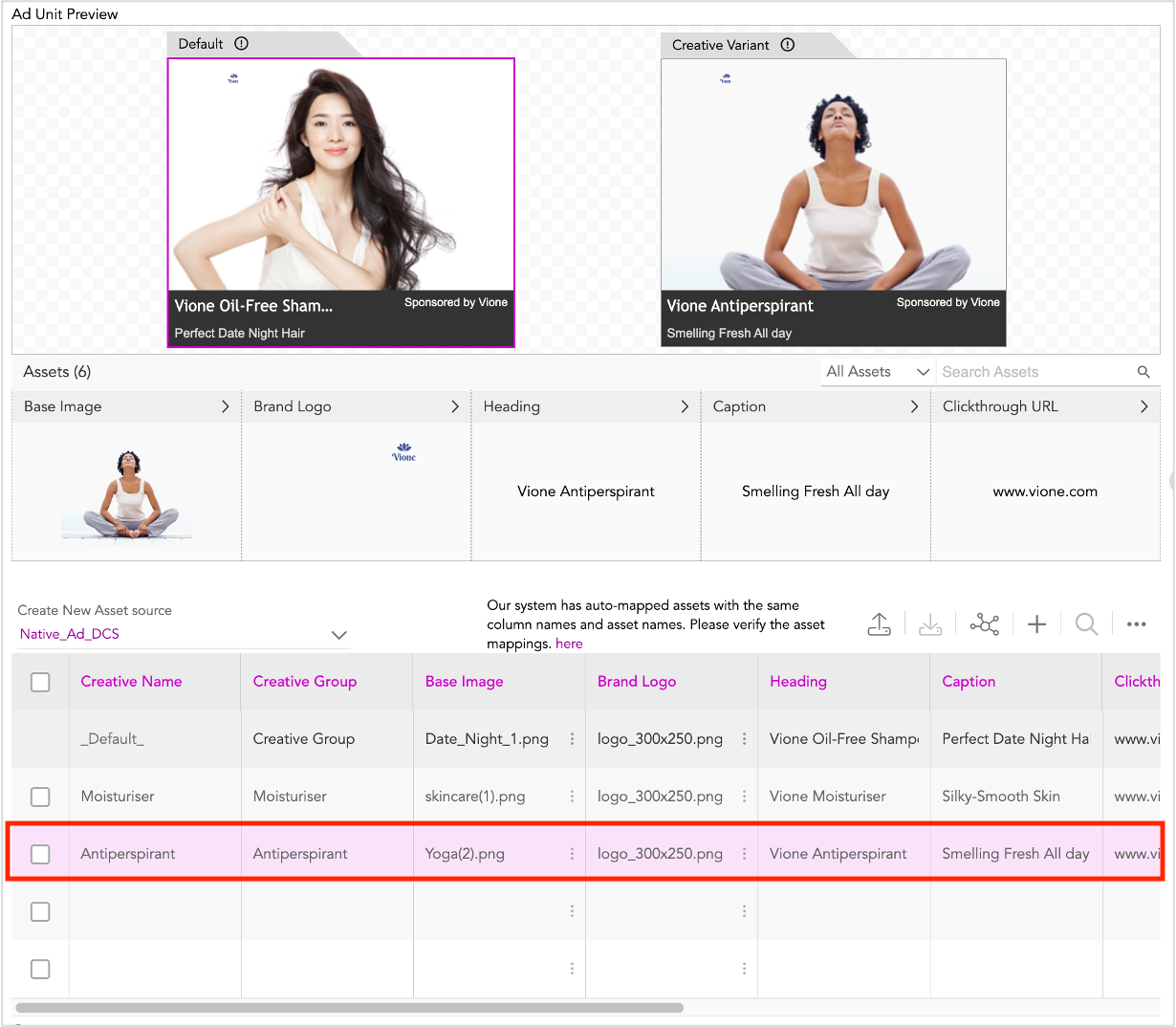
Task: Open the Native_Ad_DCS asset source dropdown
Action: point(183,634)
